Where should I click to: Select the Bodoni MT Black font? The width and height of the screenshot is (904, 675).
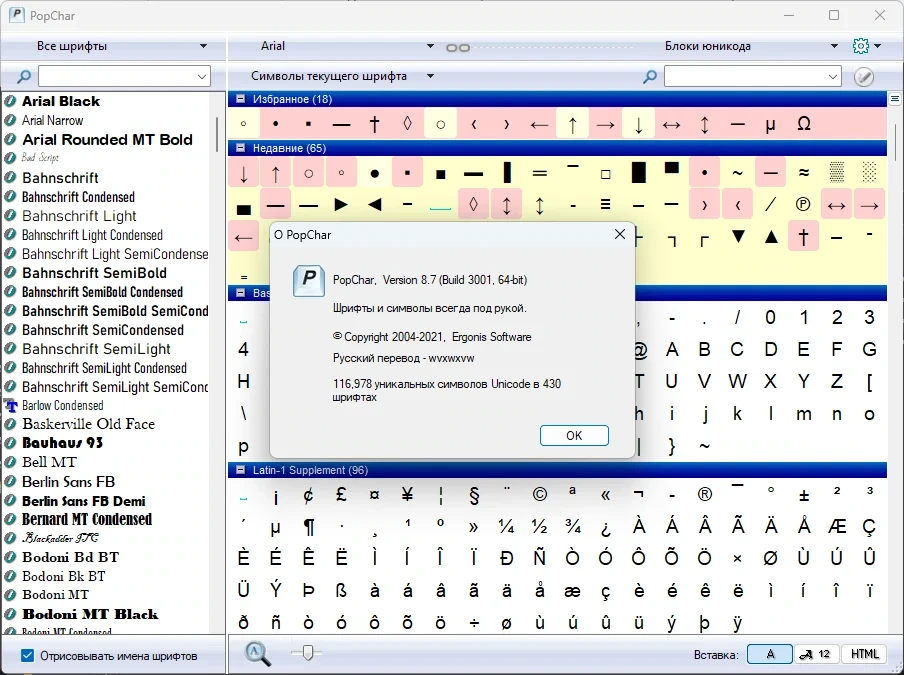point(90,614)
